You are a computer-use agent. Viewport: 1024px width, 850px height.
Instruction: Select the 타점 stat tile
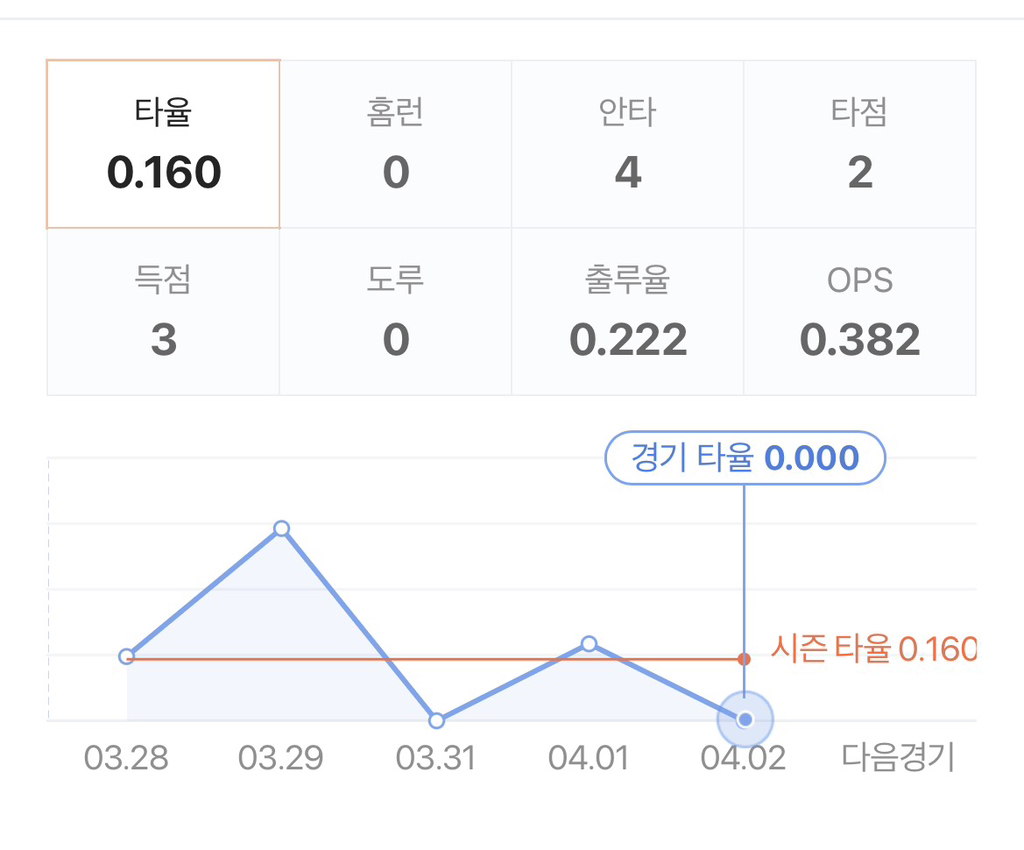pos(859,145)
